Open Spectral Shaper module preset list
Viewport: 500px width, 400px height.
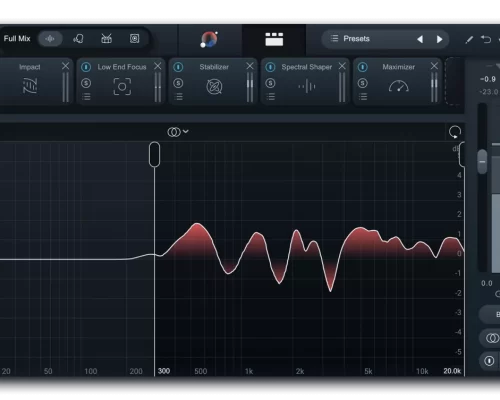(270, 97)
